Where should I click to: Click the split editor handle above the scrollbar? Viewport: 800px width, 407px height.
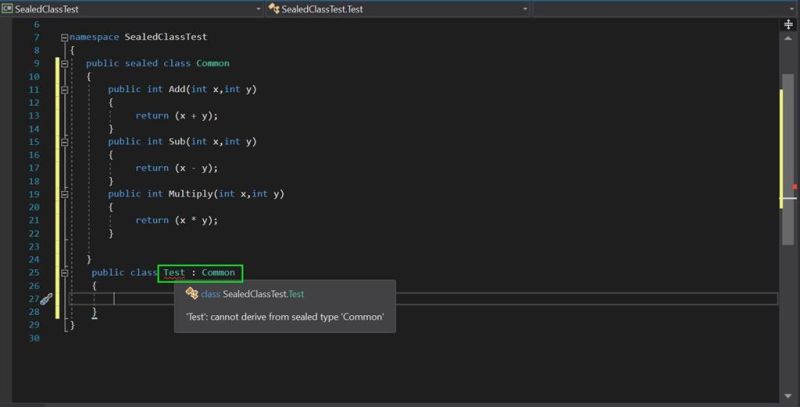(x=788, y=24)
